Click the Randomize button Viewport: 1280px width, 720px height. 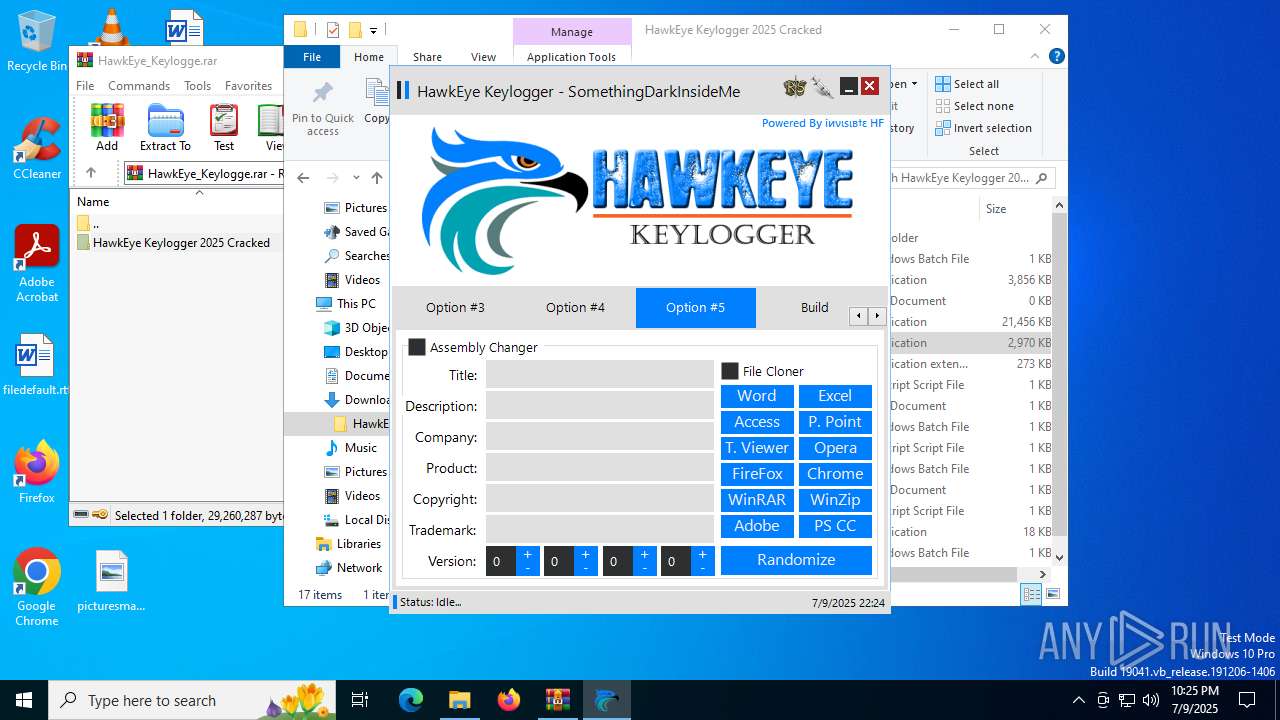(x=796, y=560)
